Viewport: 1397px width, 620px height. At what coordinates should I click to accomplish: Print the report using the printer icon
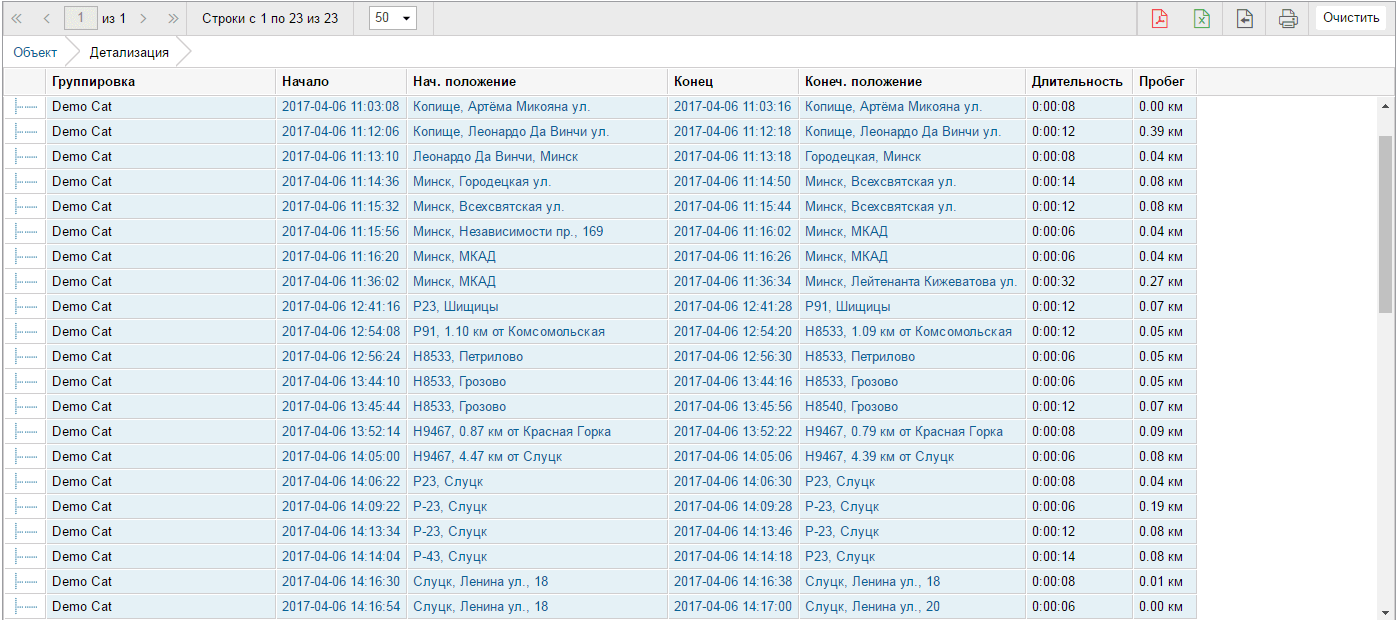[1288, 18]
